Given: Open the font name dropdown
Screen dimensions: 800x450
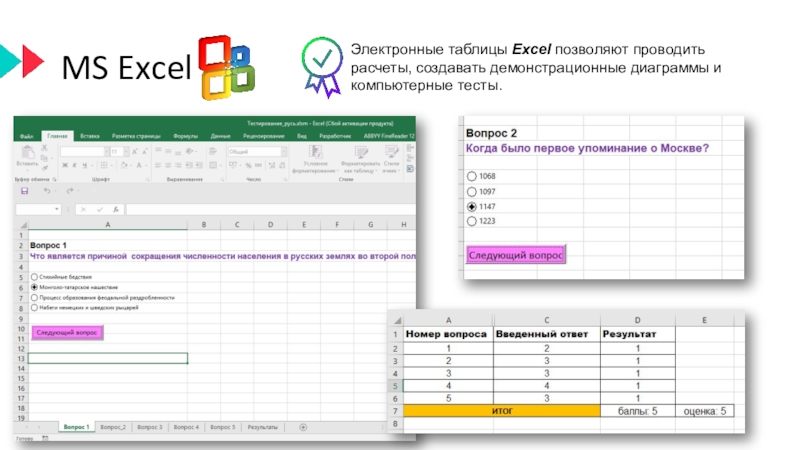Looking at the screenshot, I should pyautogui.click(x=107, y=152).
